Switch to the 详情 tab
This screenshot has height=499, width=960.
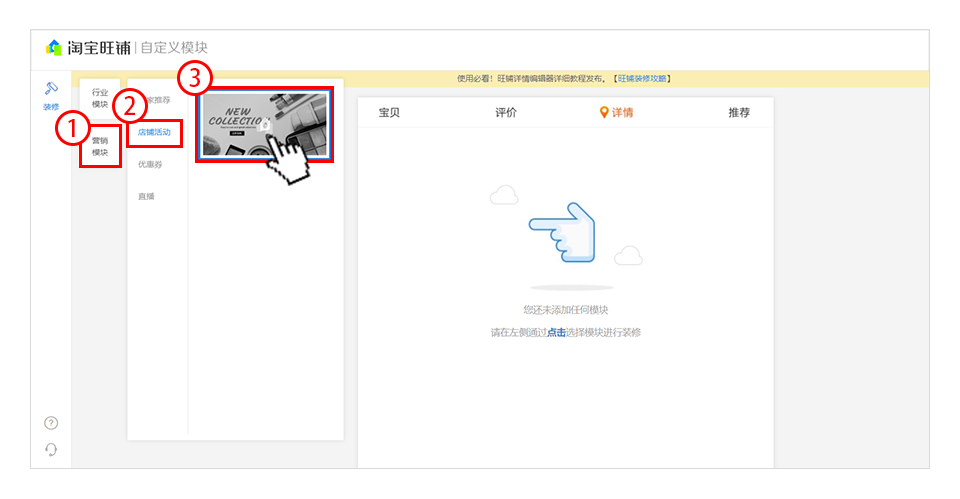pos(622,112)
